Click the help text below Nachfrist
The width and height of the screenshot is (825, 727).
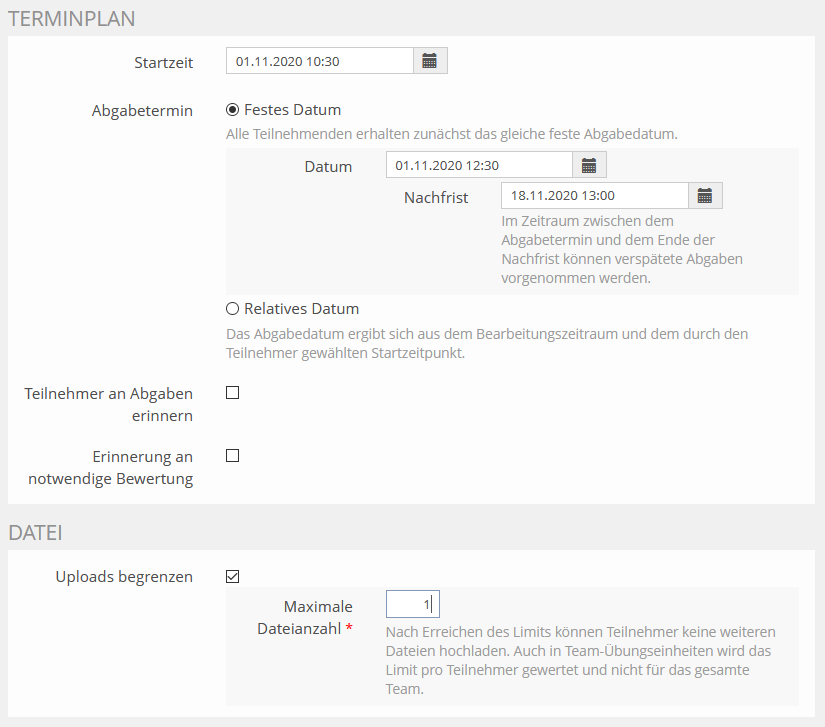tap(621, 249)
